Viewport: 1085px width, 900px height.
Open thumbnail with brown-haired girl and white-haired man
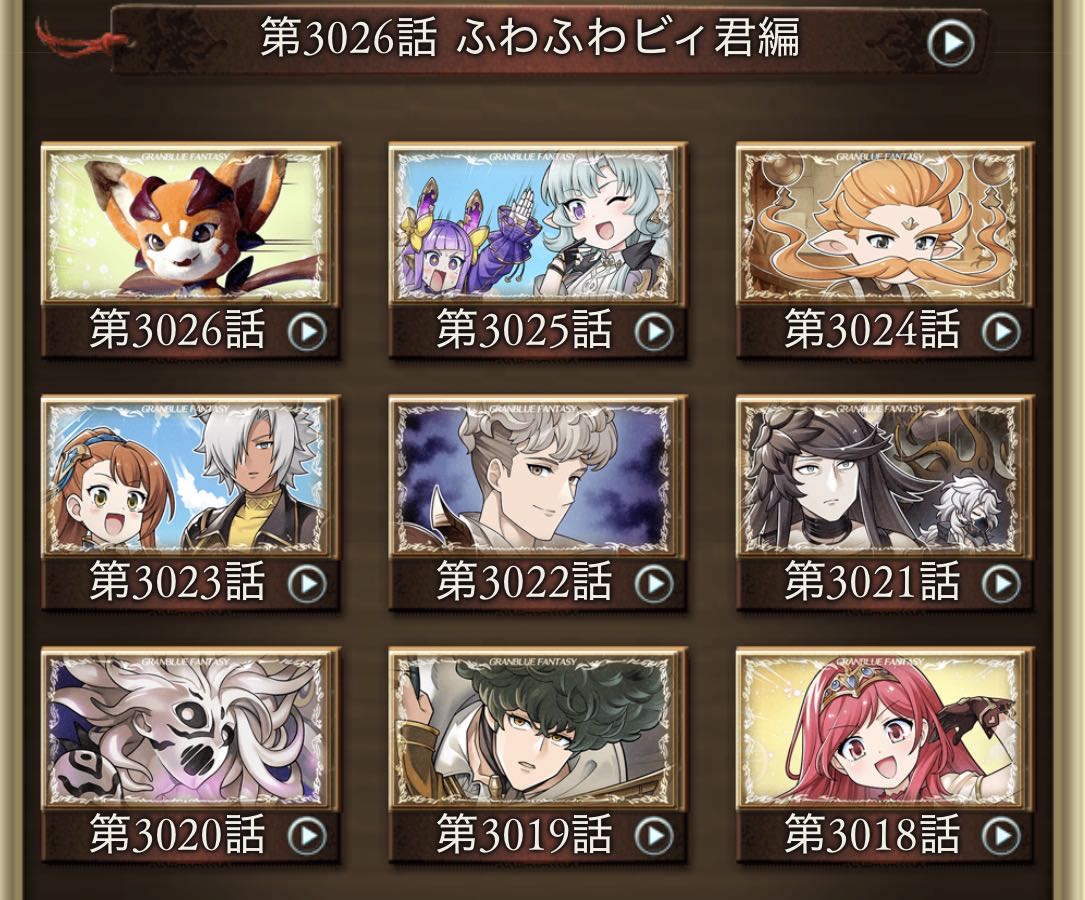point(185,477)
